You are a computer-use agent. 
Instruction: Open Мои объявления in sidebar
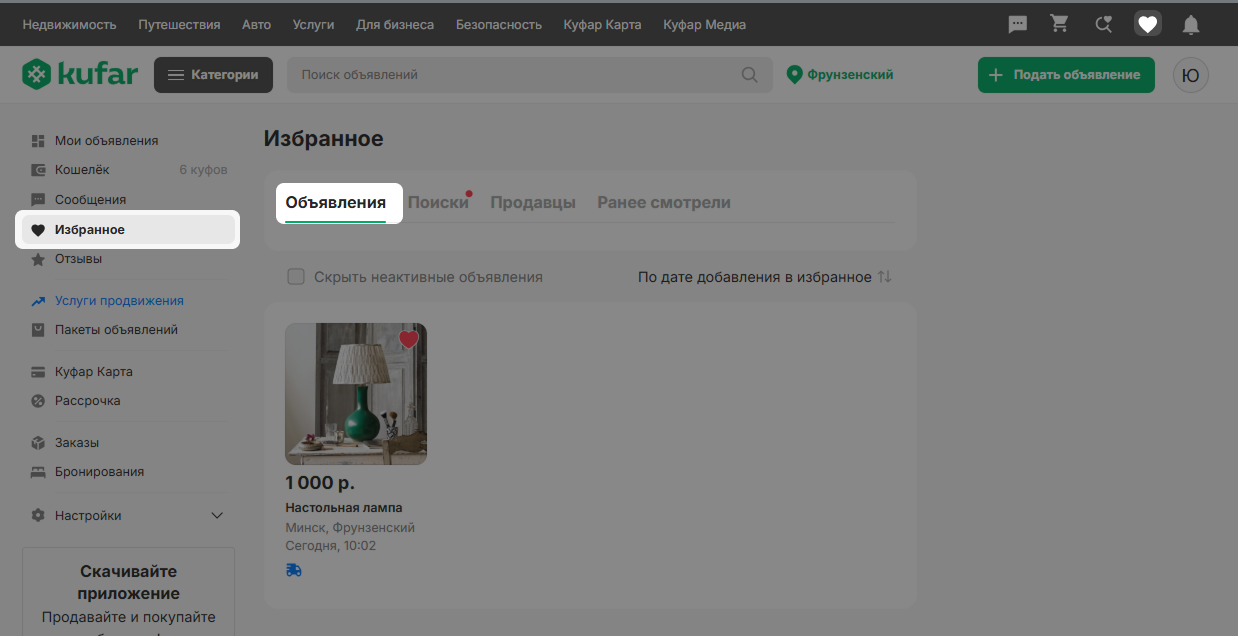107,141
